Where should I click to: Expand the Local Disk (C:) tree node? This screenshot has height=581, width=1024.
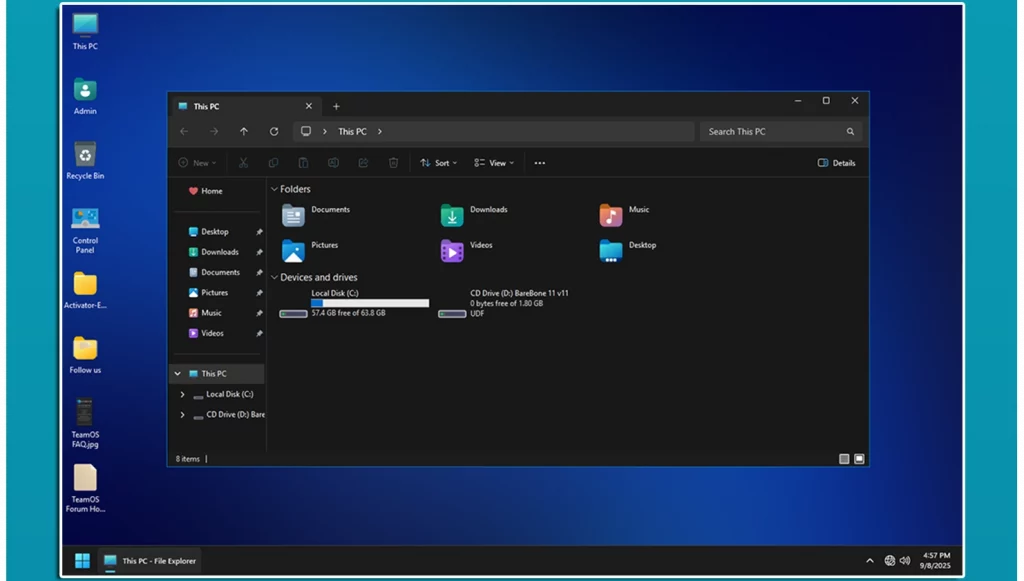182,394
